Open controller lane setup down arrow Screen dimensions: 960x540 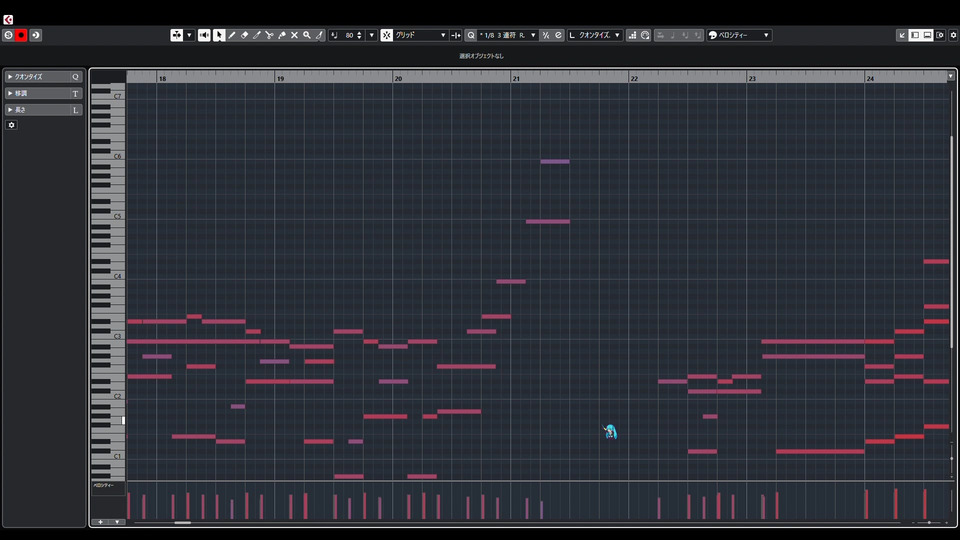pos(117,522)
